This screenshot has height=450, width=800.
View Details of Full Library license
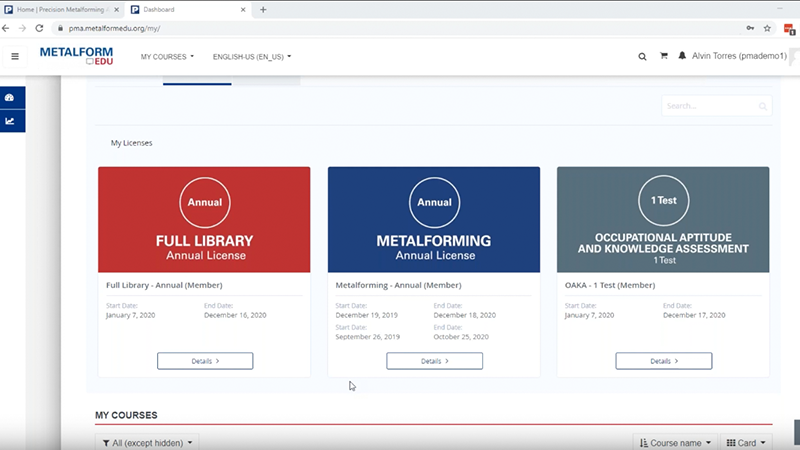[205, 361]
